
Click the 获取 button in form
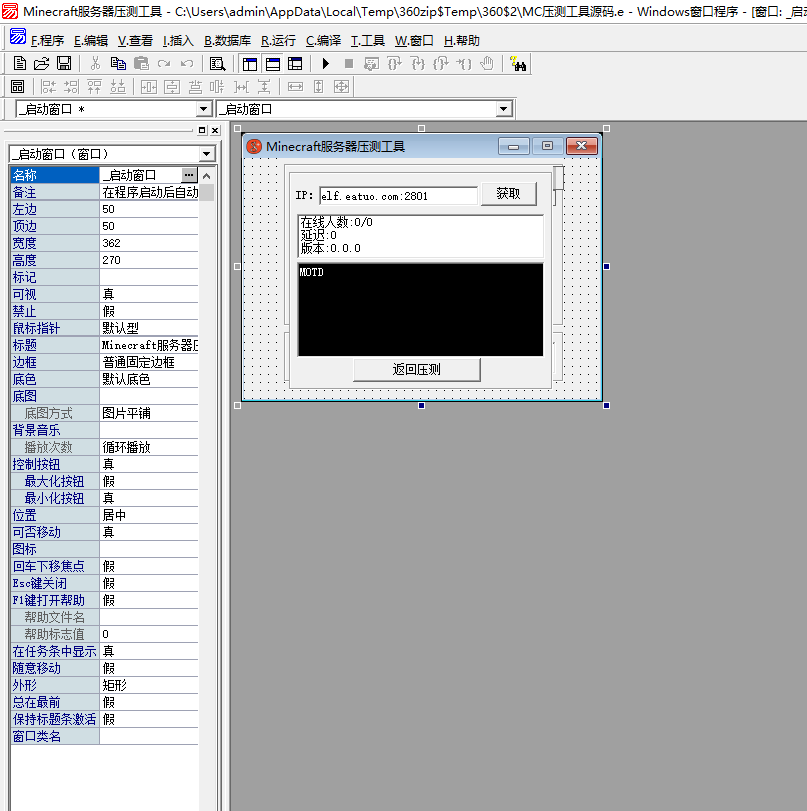[x=509, y=193]
